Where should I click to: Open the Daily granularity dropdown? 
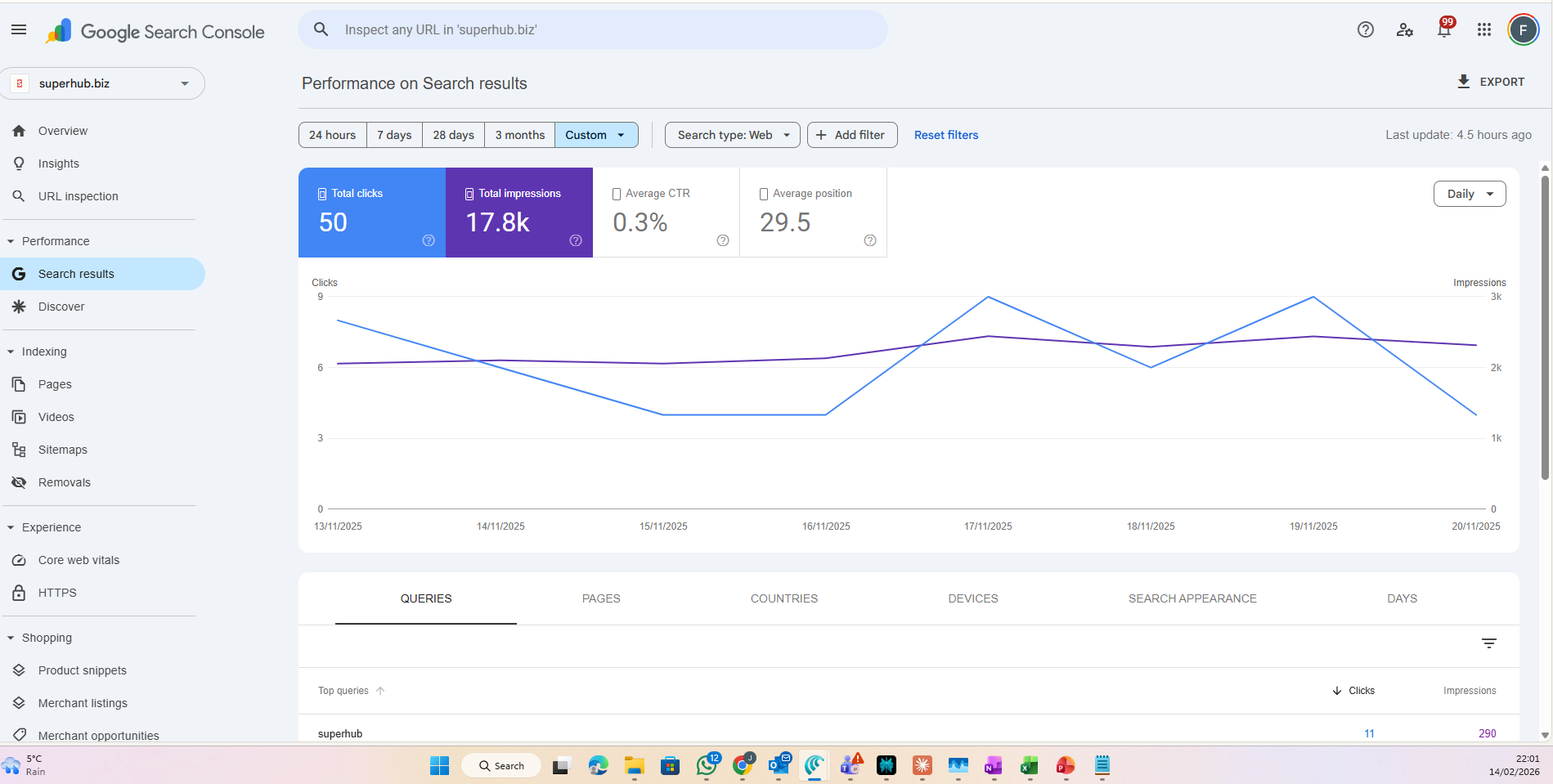[x=1469, y=194]
